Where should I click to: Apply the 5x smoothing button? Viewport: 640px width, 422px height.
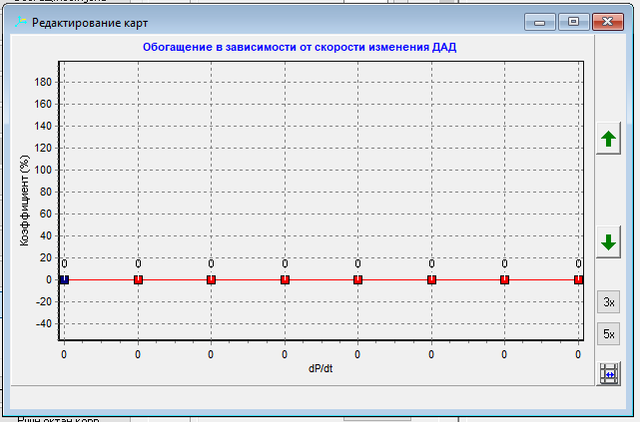coord(609,334)
